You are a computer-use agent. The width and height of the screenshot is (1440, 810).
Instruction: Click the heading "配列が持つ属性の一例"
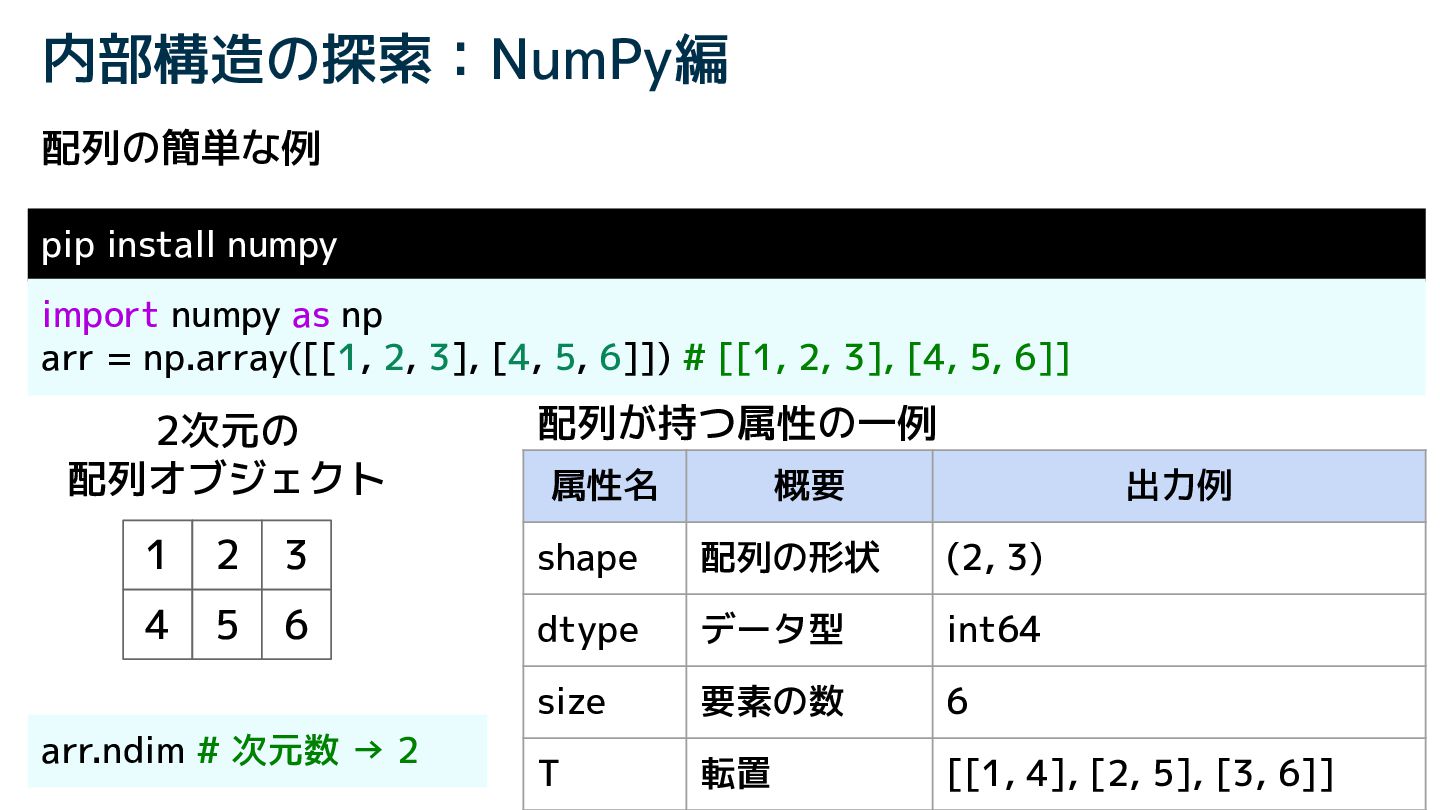click(x=737, y=424)
